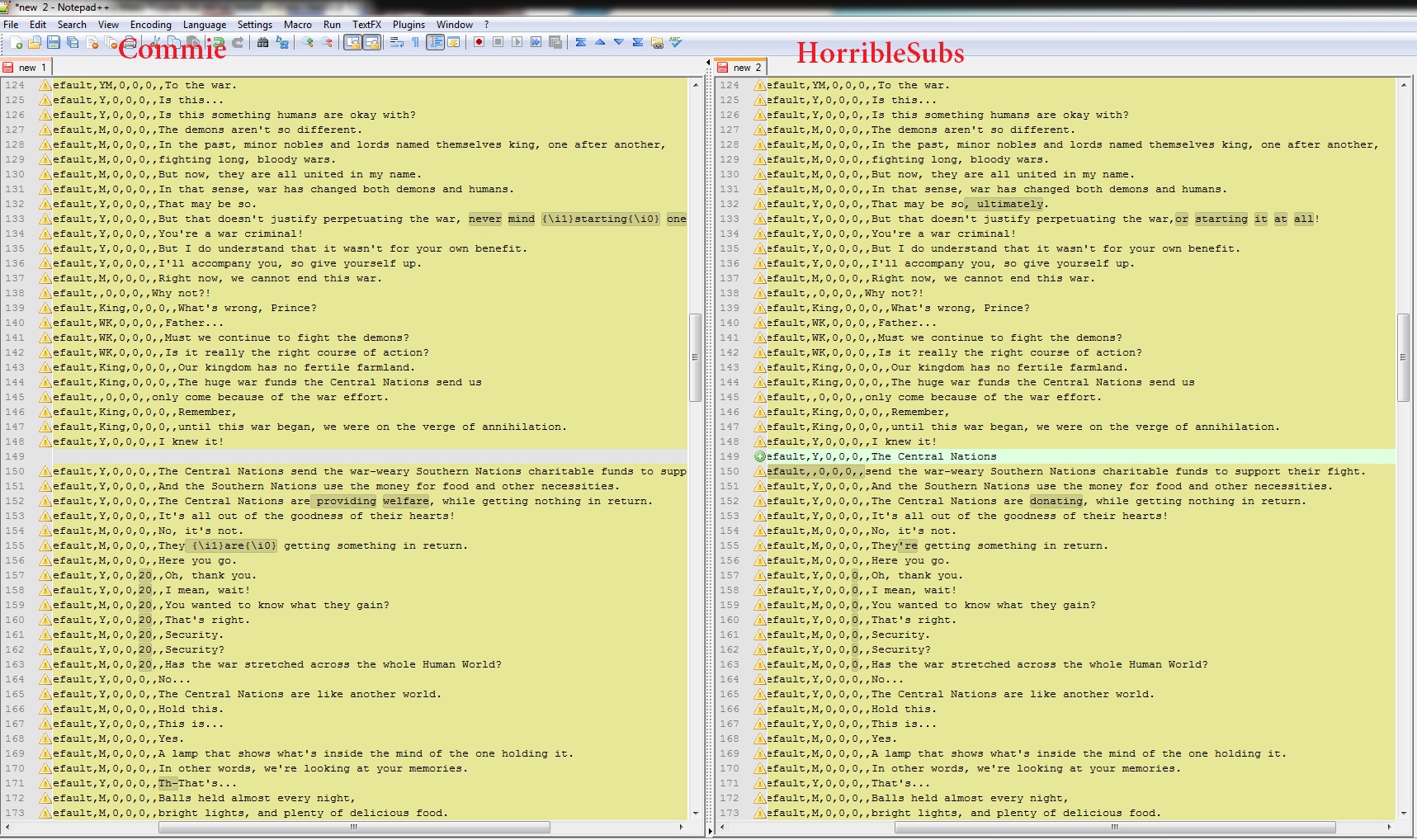Open the Search menu
The width and height of the screenshot is (1417, 840).
tap(72, 25)
